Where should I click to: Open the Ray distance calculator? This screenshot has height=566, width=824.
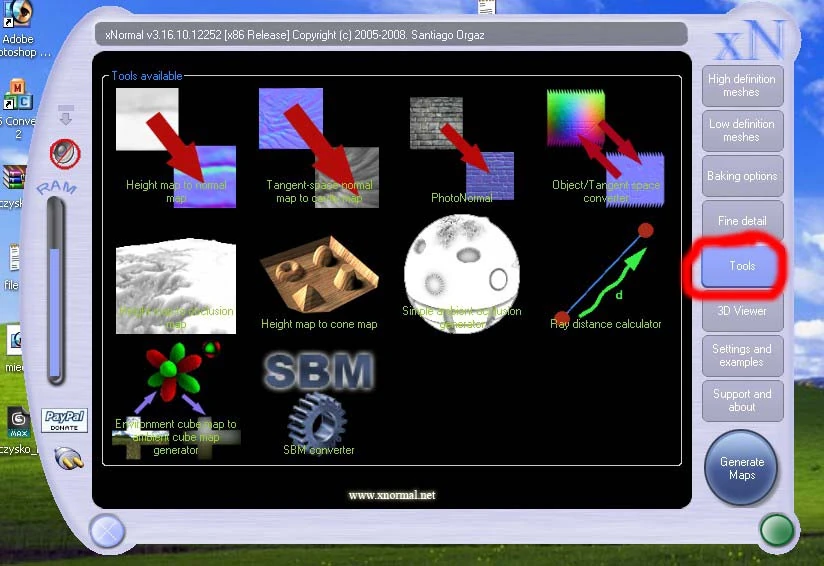(605, 276)
